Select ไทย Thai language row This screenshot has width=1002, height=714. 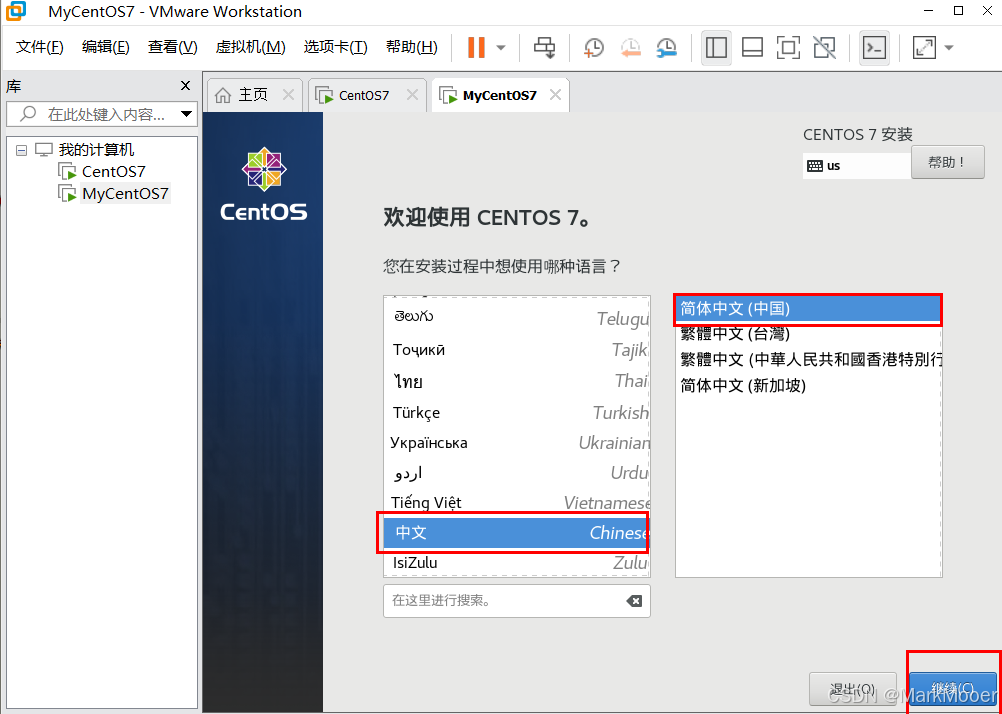tap(517, 381)
